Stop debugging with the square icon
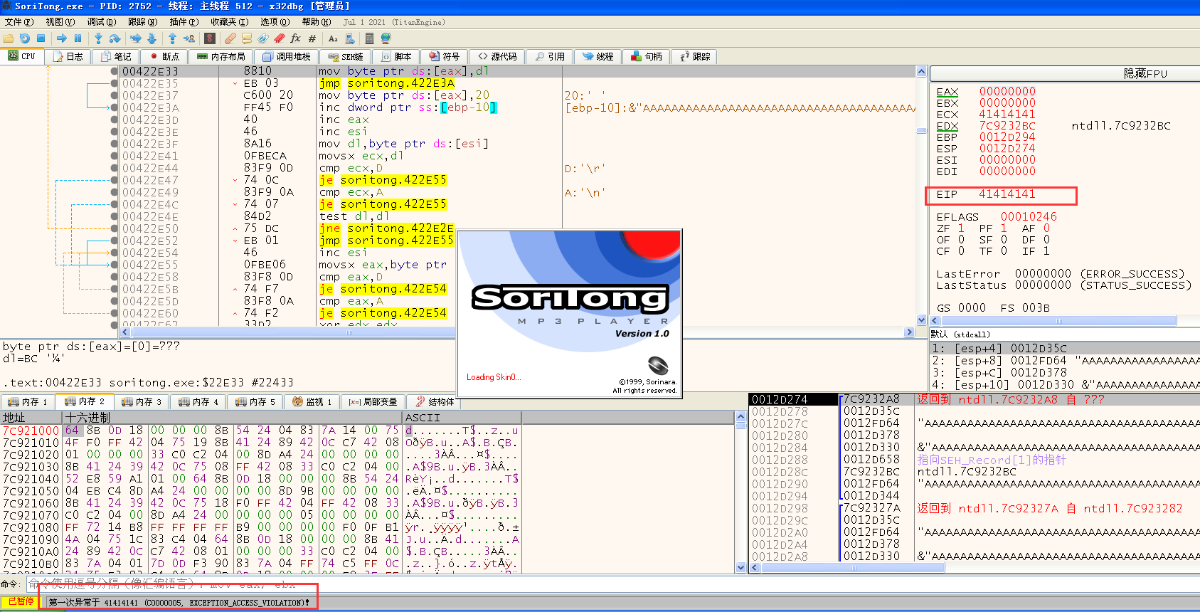The width and height of the screenshot is (1200, 612). (41, 38)
